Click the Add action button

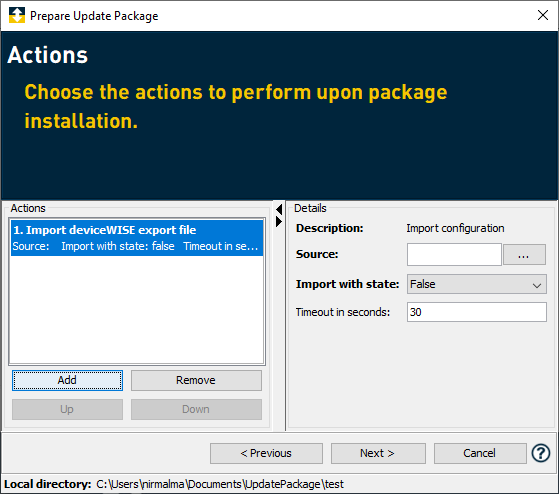(x=67, y=380)
